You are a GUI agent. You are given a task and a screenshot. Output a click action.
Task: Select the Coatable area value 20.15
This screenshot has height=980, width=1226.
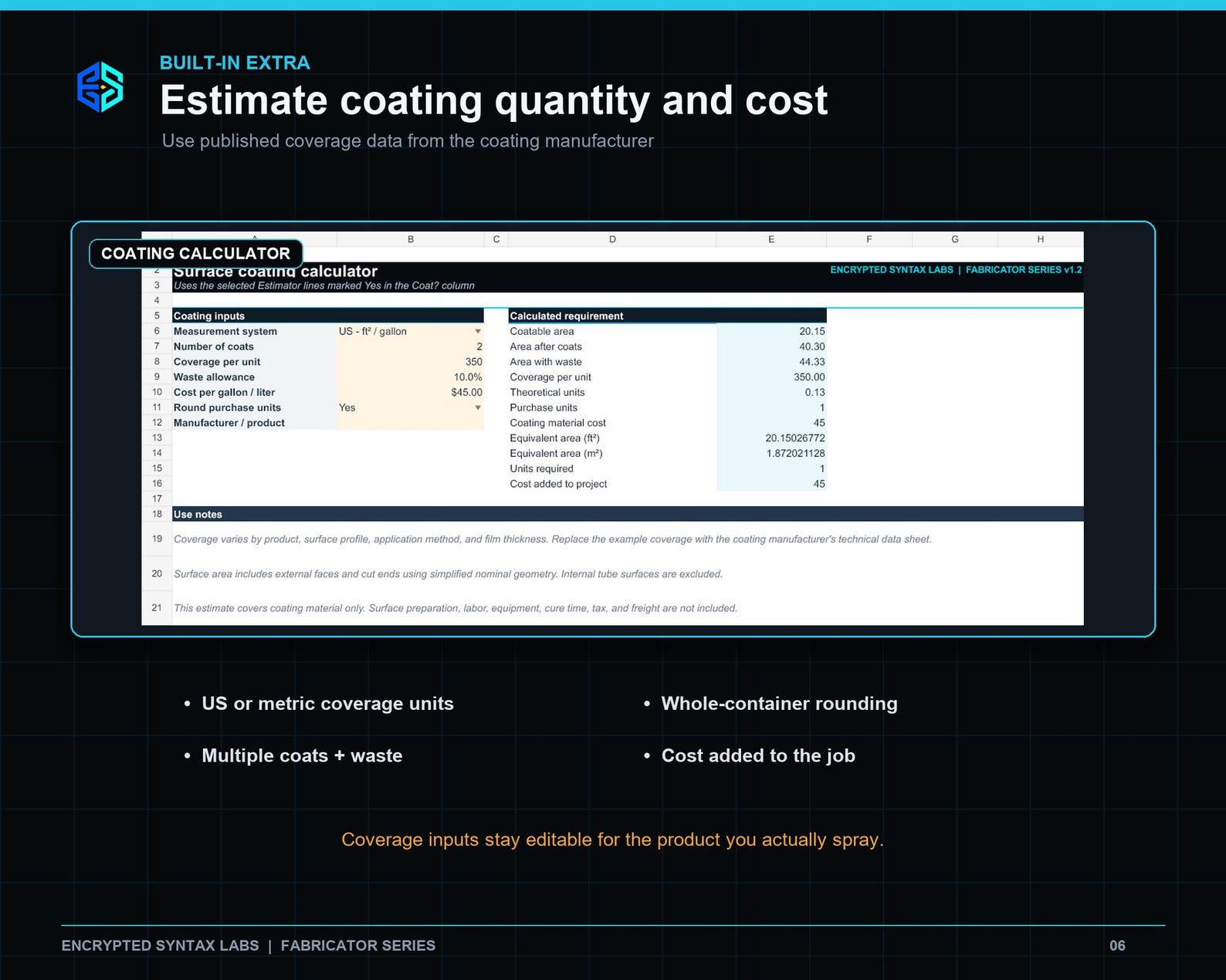tap(771, 332)
